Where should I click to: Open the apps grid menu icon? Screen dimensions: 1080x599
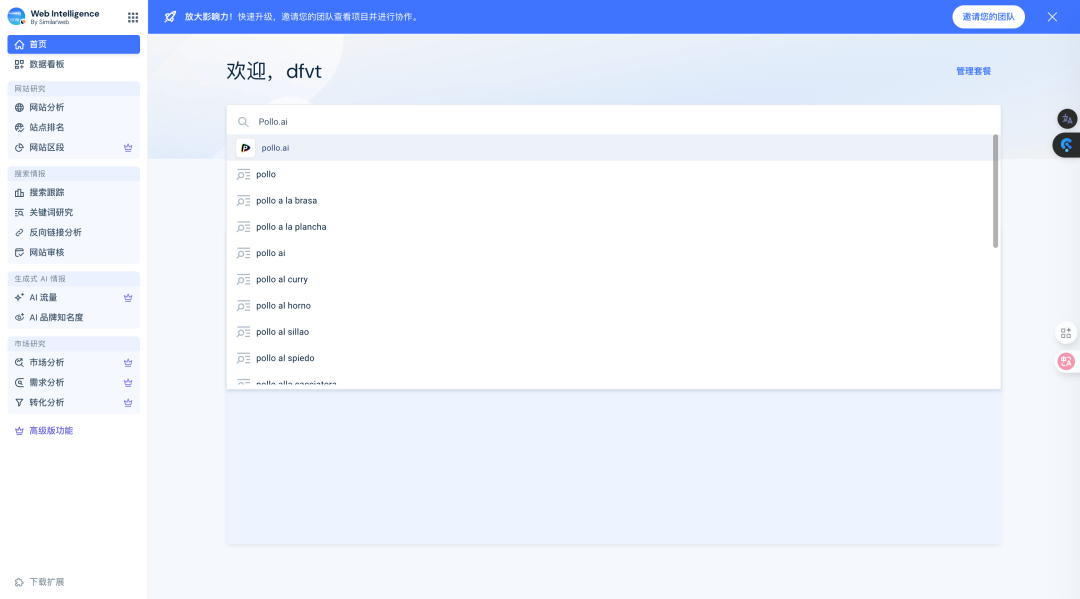point(133,17)
